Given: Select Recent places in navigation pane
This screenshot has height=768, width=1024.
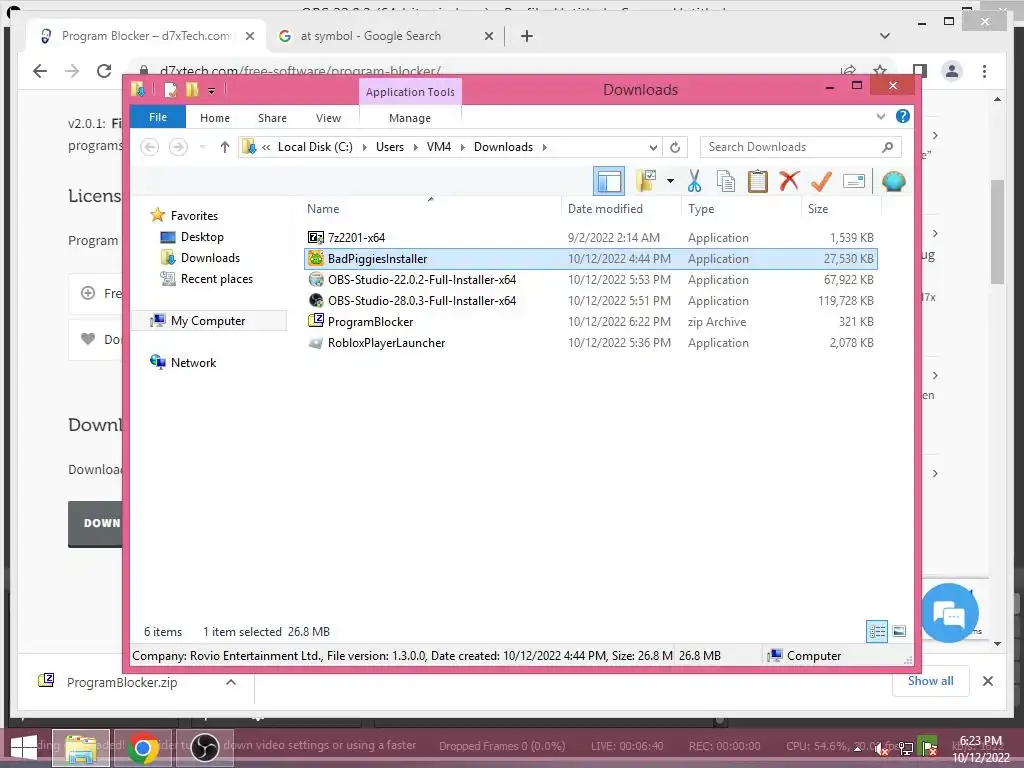Looking at the screenshot, I should point(217,279).
